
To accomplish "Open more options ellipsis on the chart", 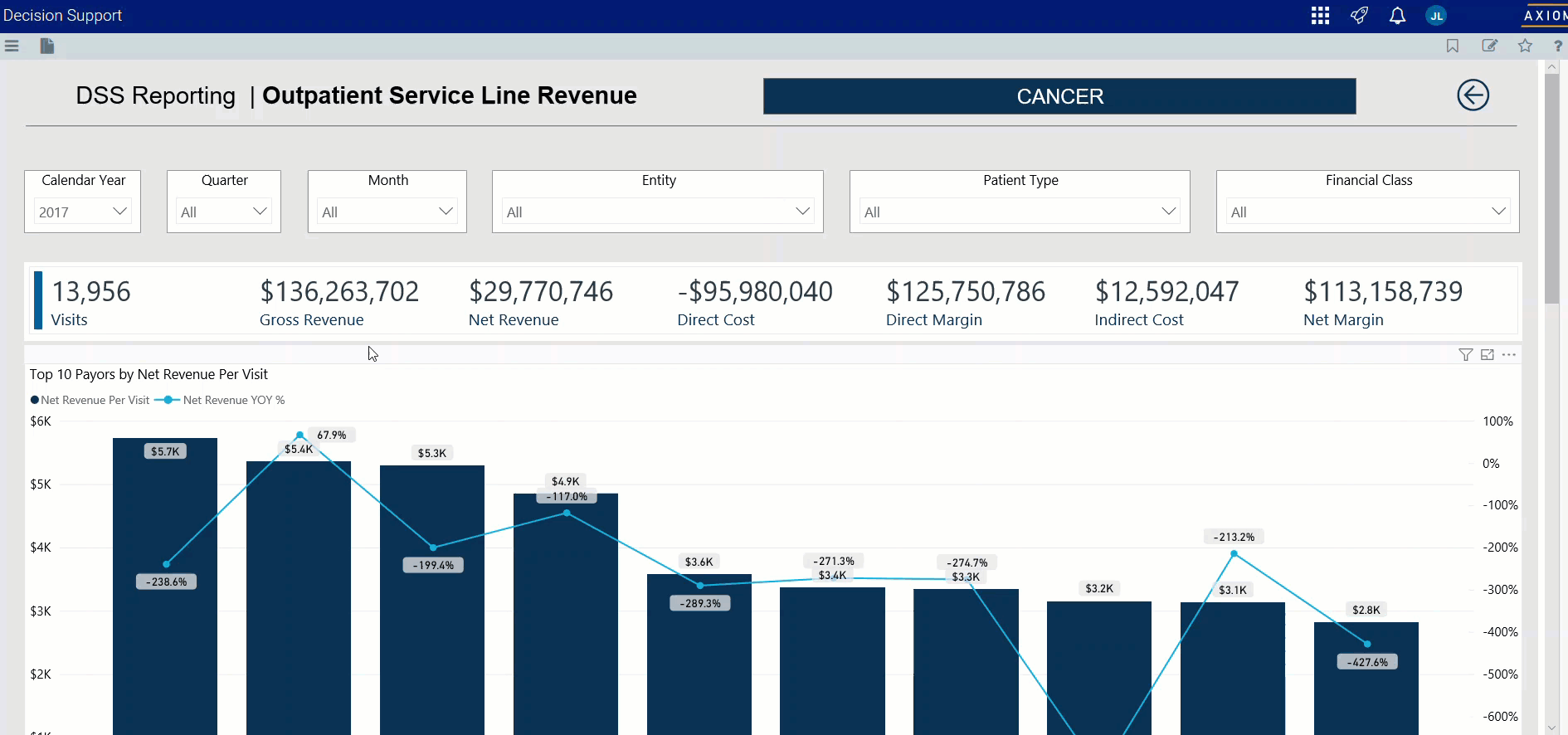I will click(x=1509, y=355).
